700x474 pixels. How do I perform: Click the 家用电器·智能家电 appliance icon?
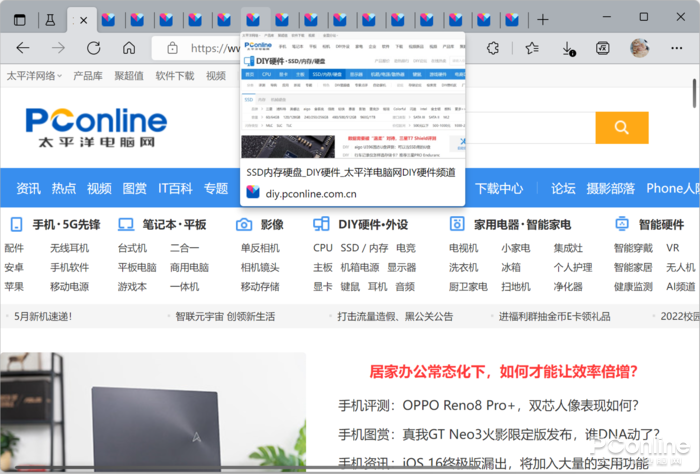point(457,224)
